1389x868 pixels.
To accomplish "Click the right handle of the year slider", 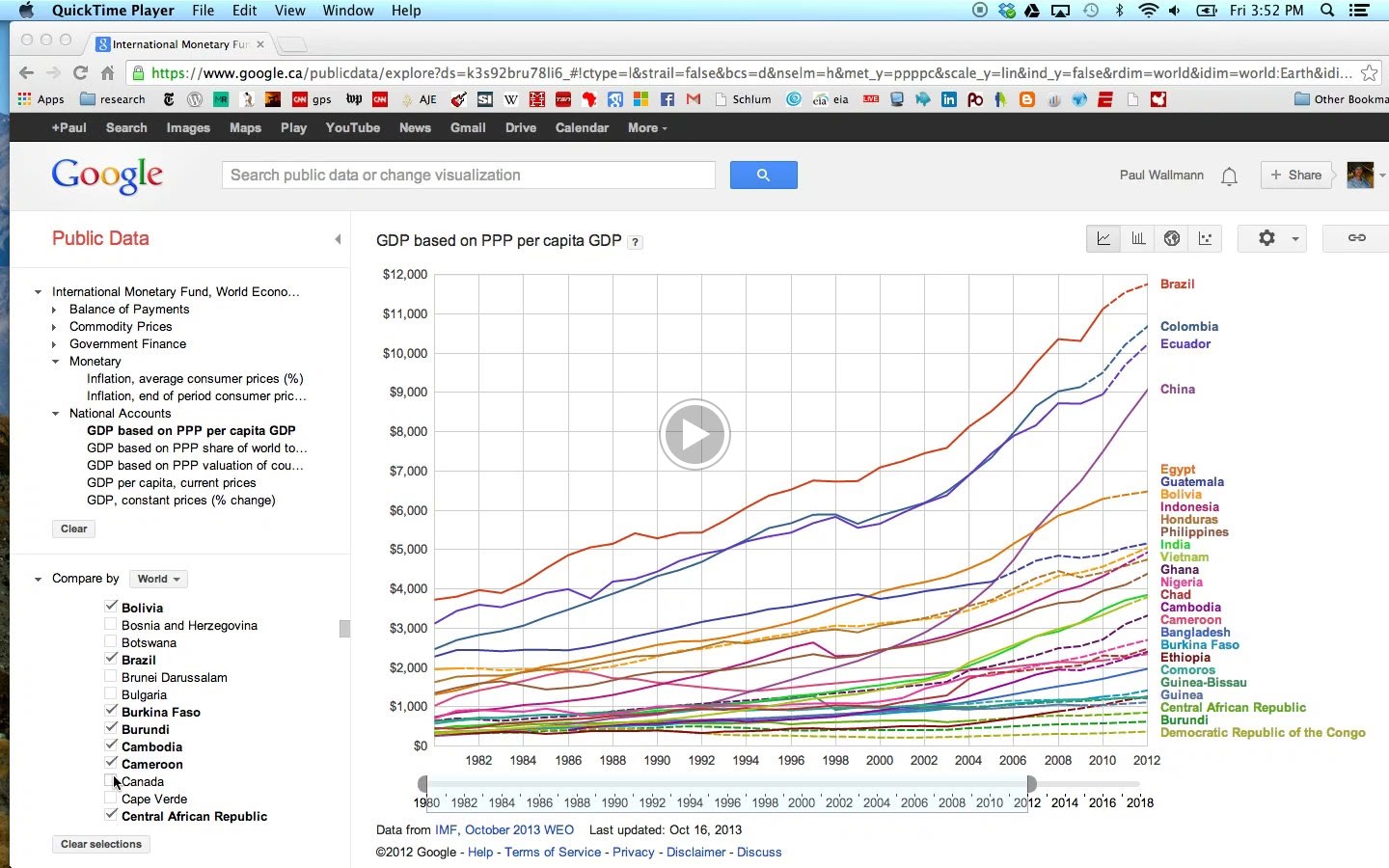I will click(x=1031, y=784).
